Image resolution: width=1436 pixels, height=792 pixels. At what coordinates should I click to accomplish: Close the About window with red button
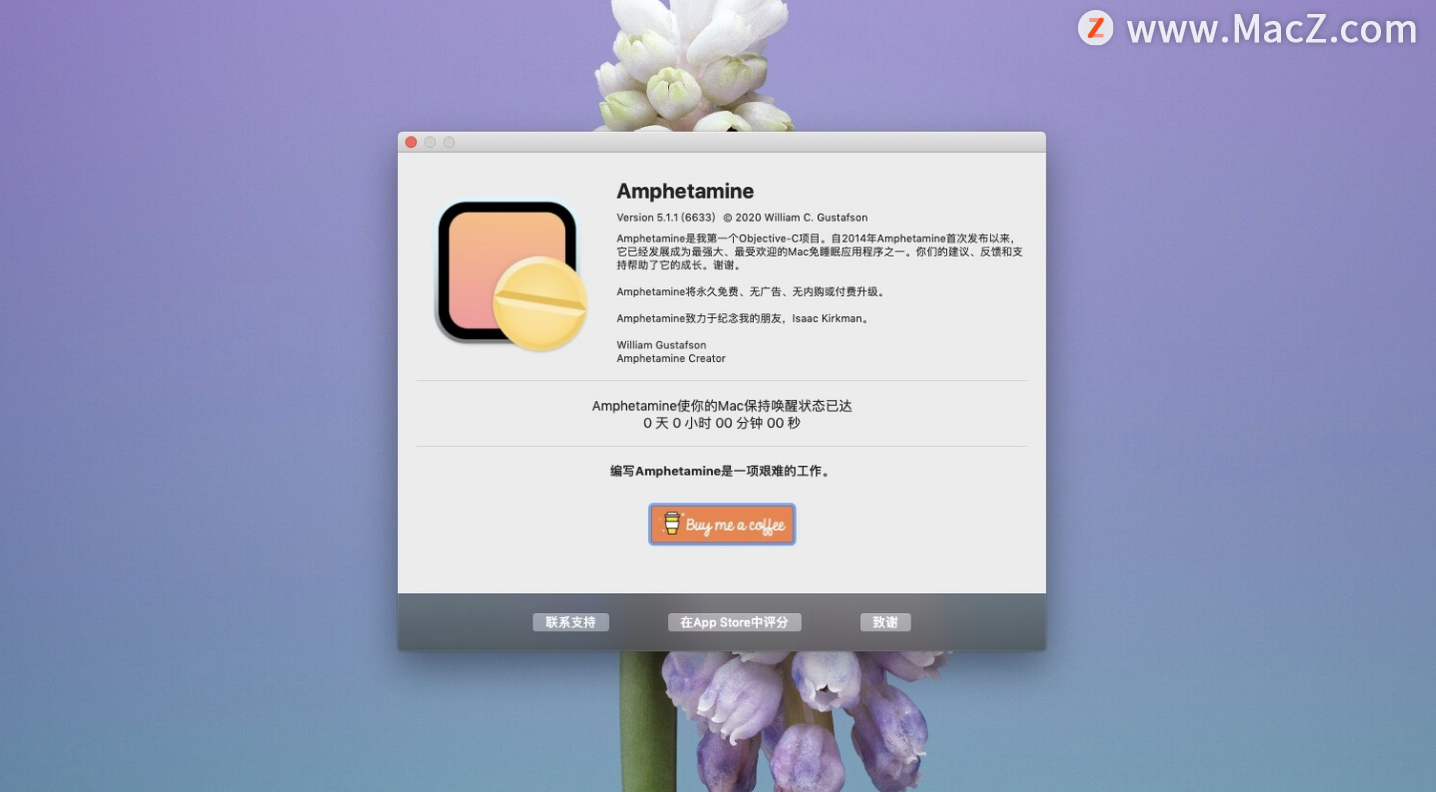tap(411, 143)
